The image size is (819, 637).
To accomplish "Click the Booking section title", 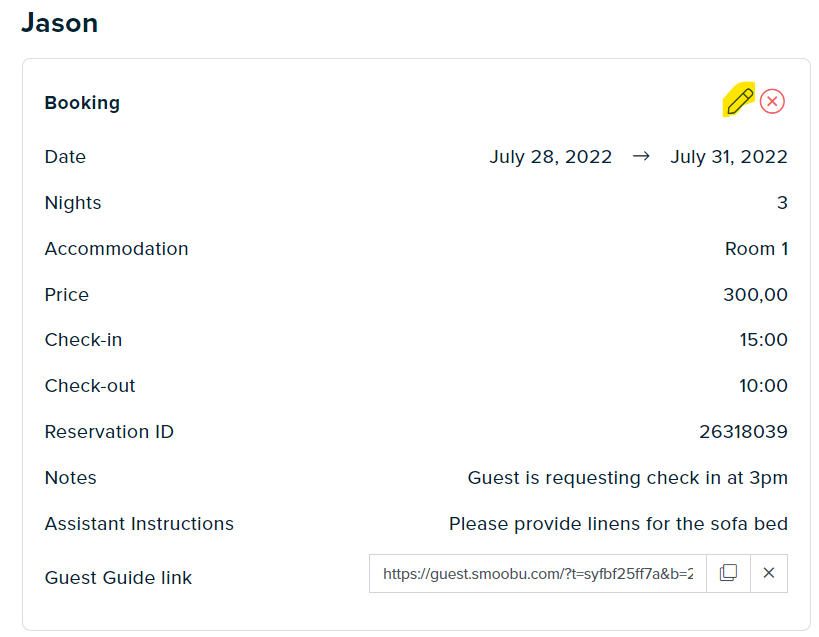I will [x=82, y=103].
